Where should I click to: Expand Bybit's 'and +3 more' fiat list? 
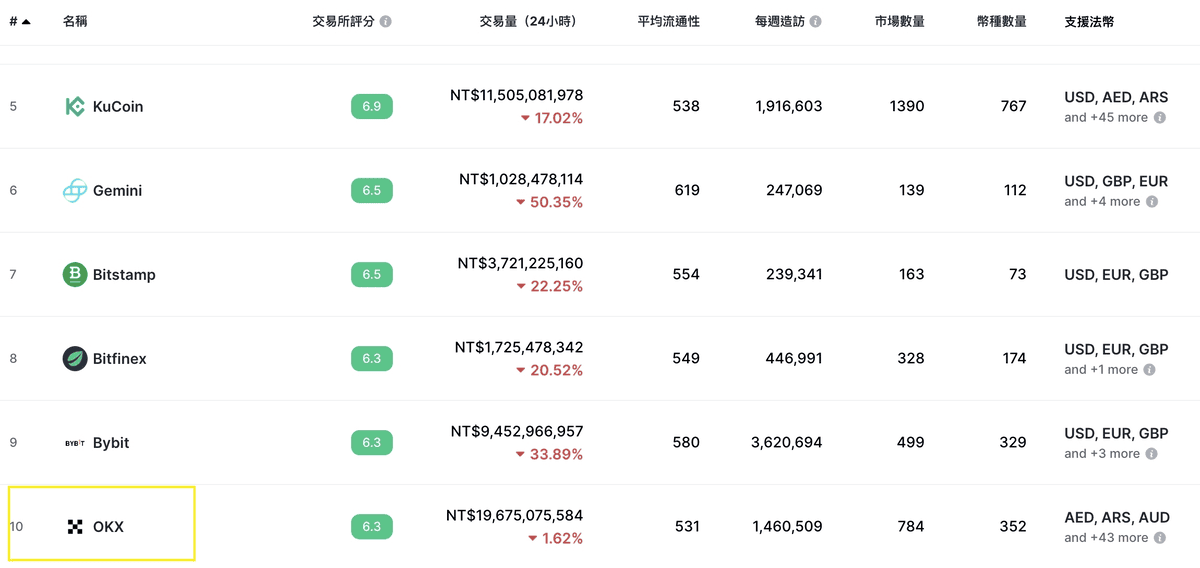click(1102, 453)
